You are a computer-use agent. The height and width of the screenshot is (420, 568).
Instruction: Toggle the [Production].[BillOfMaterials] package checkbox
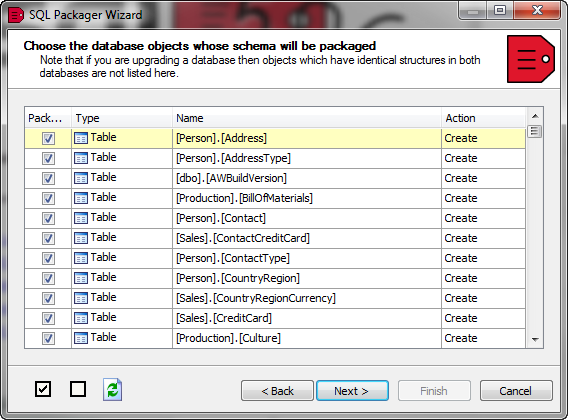[x=49, y=198]
